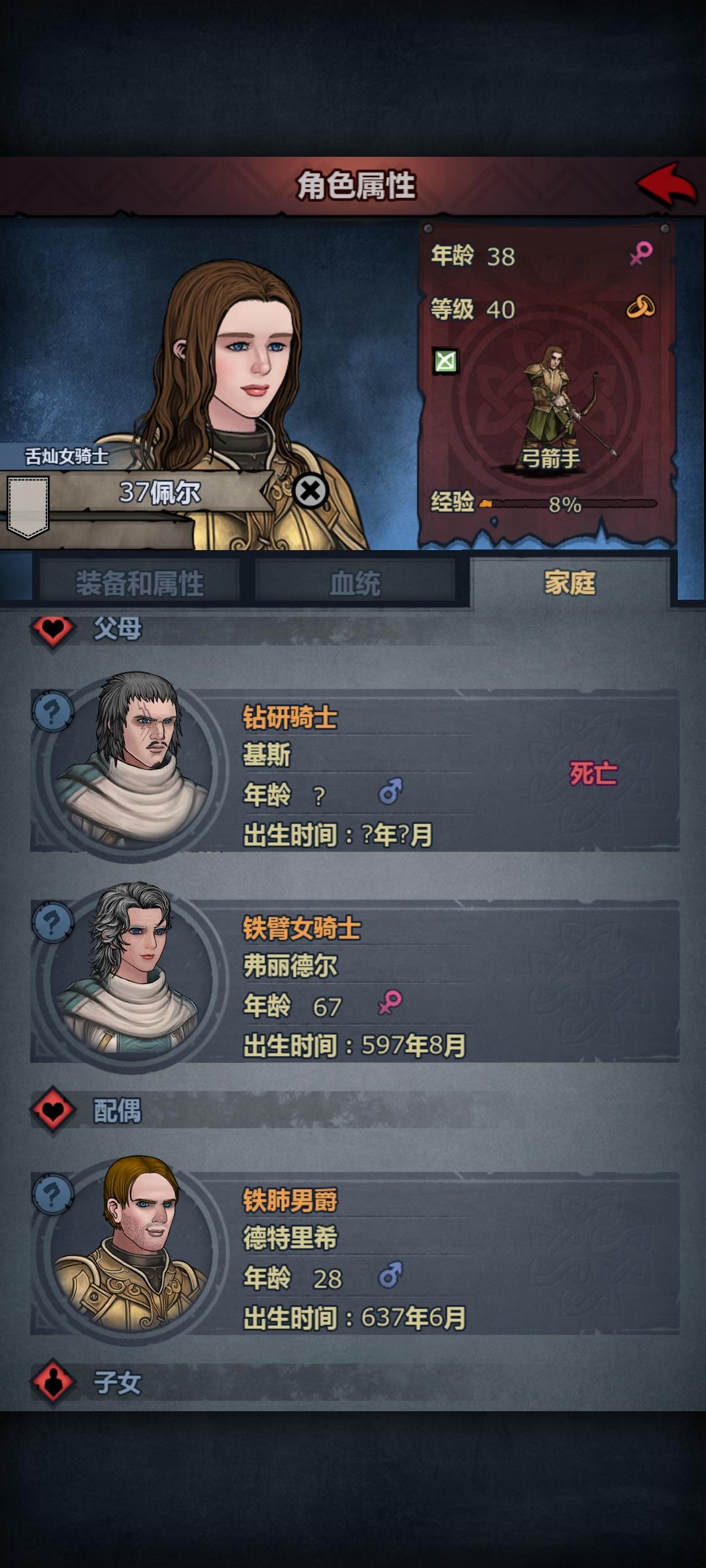Click the question mark badge on 德特里希 portrait
Viewport: 706px width, 1568px height.
52,1195
